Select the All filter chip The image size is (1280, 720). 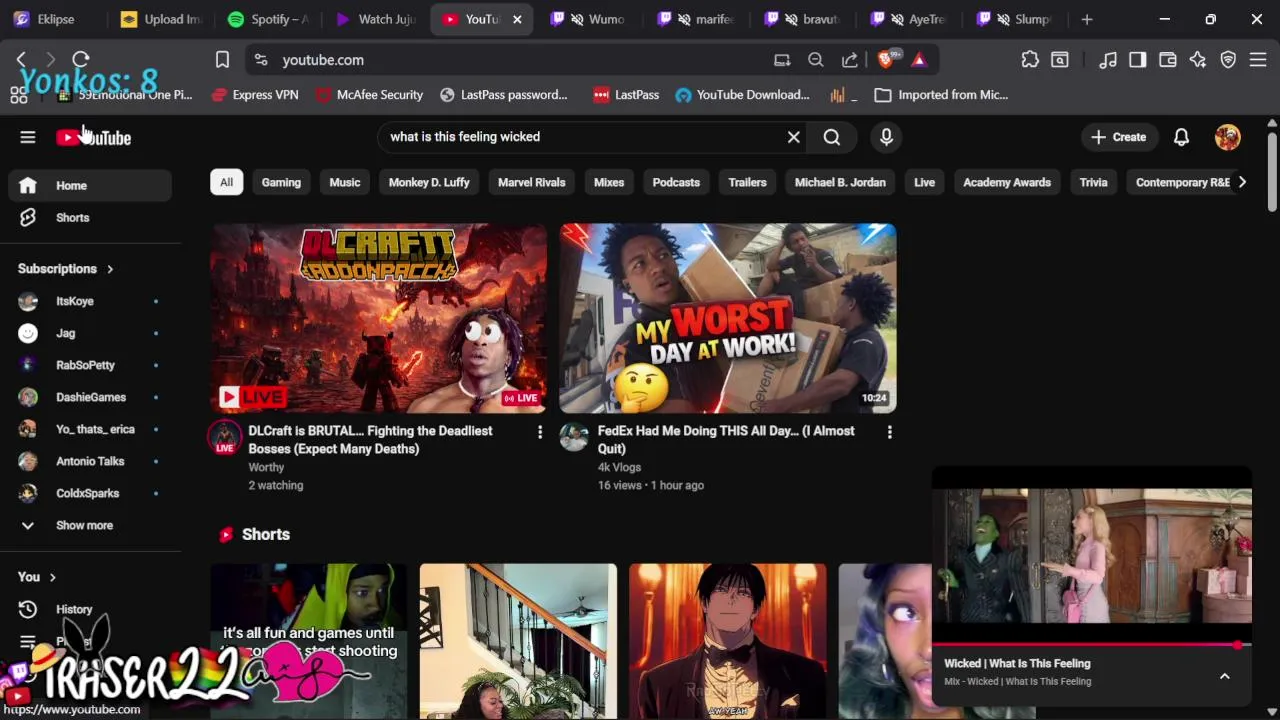[x=226, y=182]
